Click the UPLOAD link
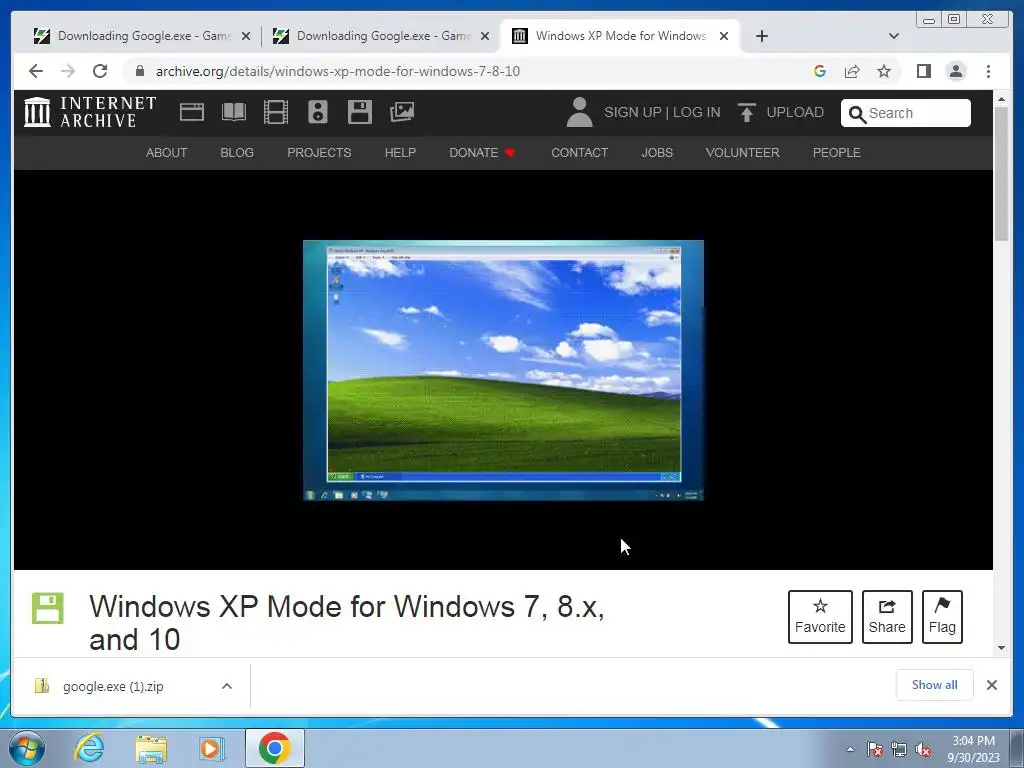Viewport: 1024px width, 768px height. click(795, 112)
